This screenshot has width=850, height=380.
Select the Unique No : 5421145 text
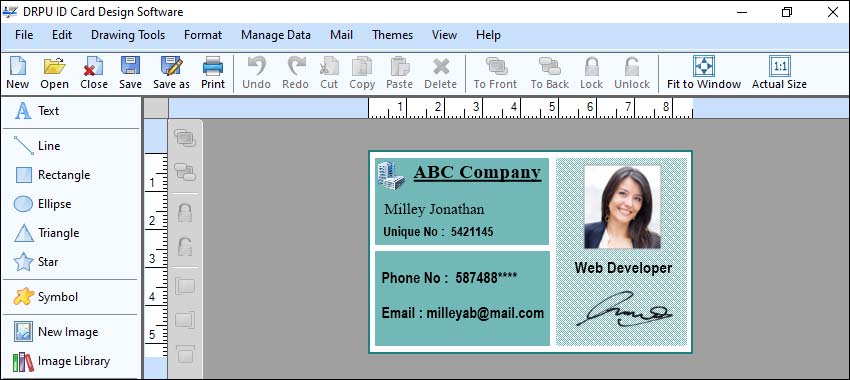point(439,232)
